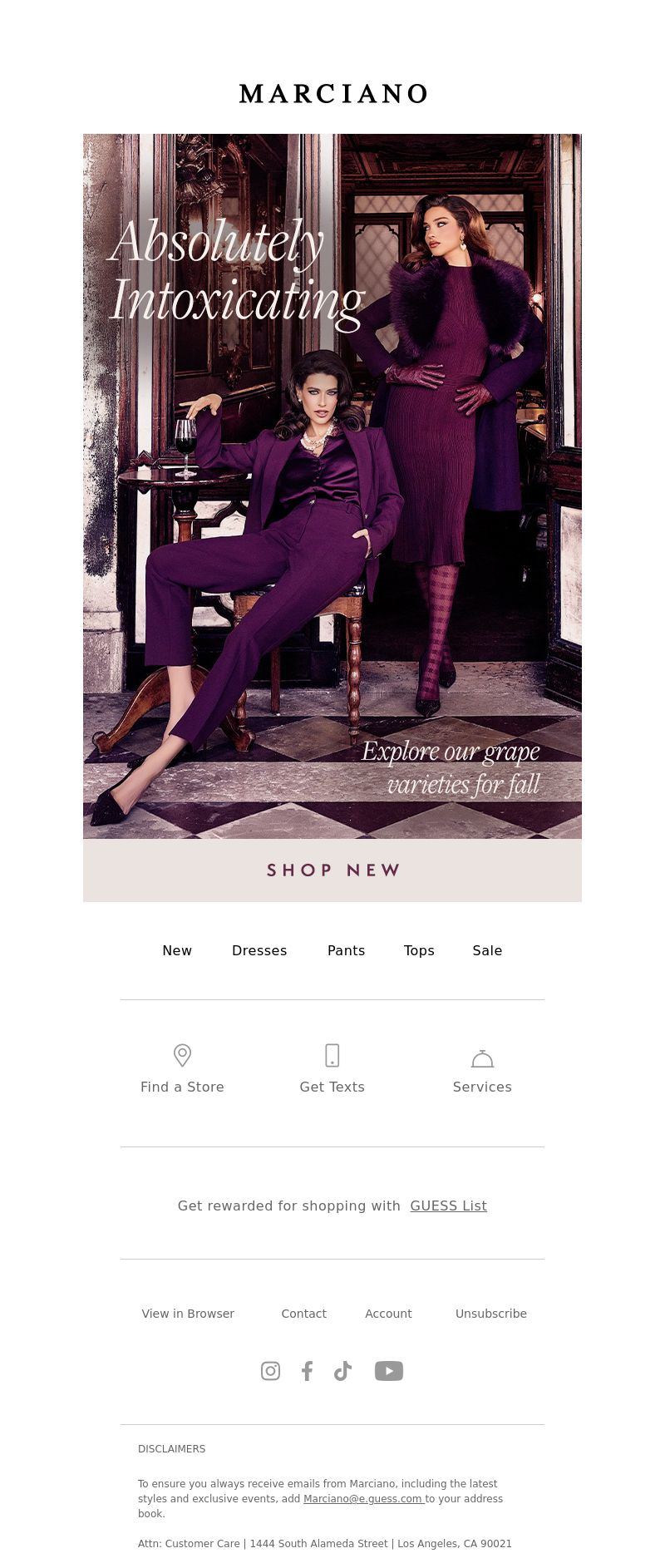
Task: Open the Facebook social icon
Action: point(307,1371)
